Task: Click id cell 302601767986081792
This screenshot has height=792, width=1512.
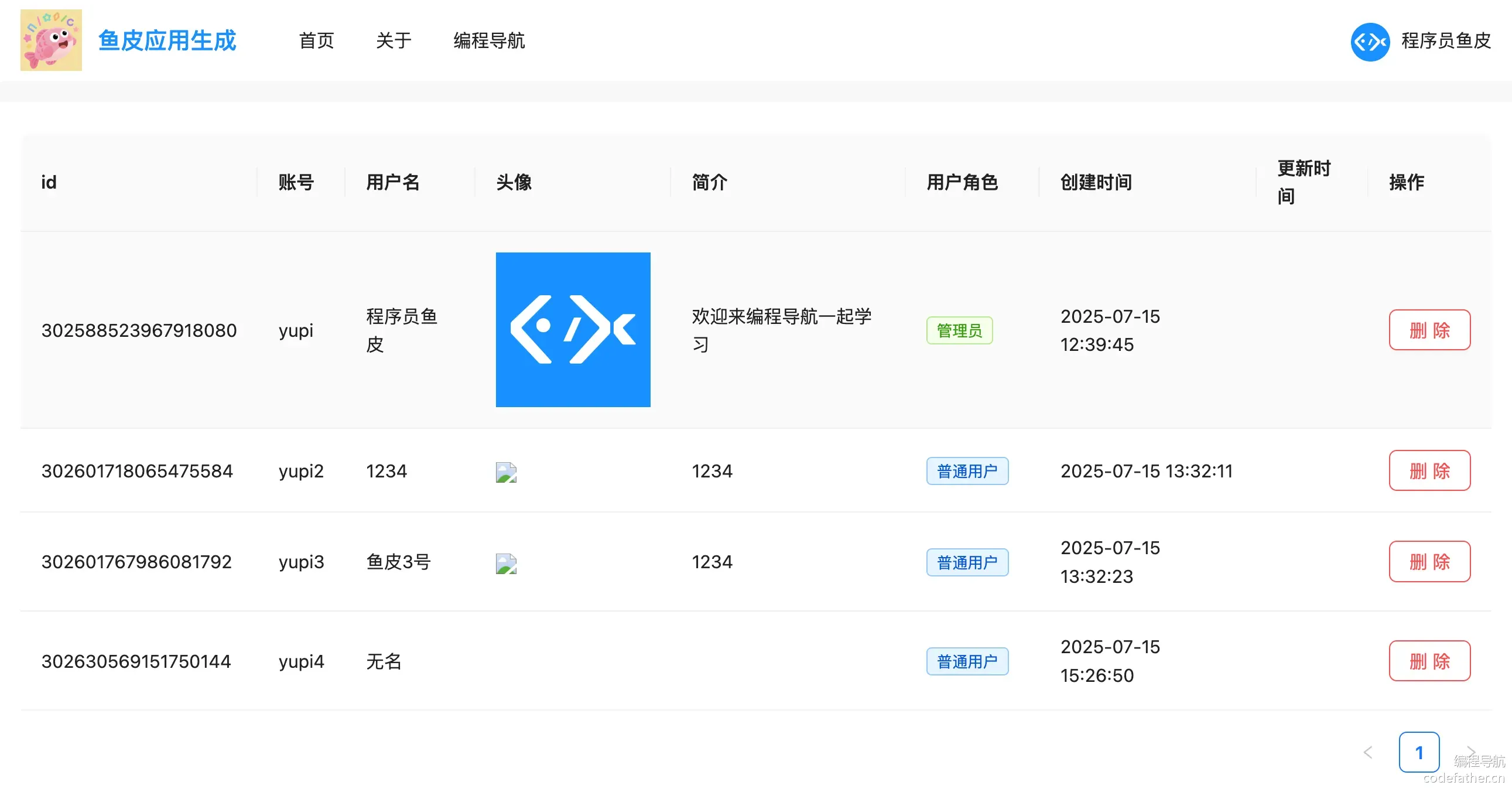Action: point(137,562)
